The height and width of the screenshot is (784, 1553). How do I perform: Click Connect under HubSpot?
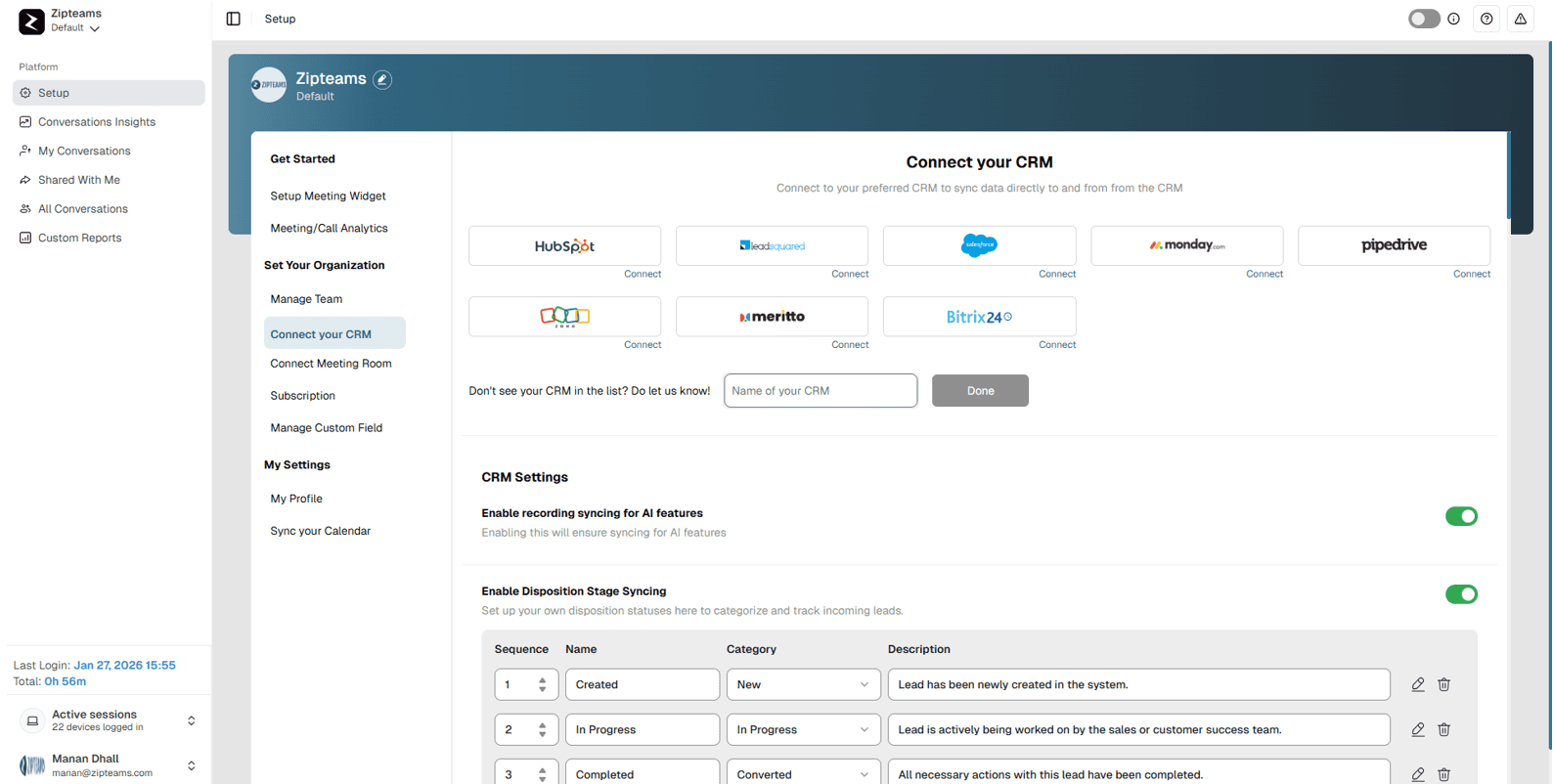click(x=643, y=274)
